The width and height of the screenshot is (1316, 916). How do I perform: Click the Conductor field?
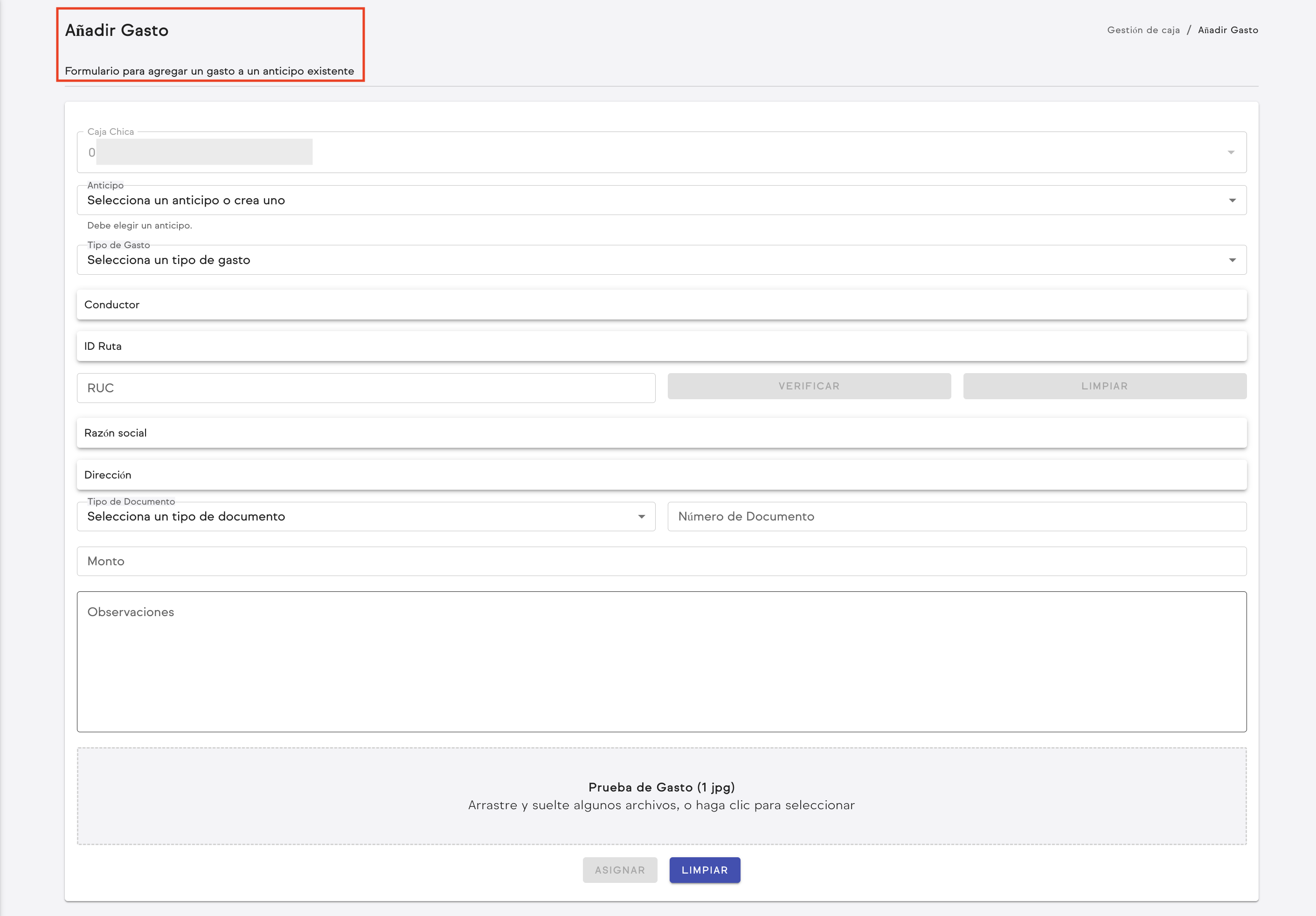(661, 305)
